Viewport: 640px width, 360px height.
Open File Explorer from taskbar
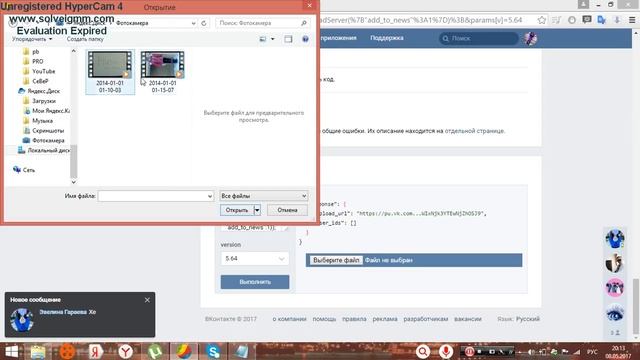[38, 351]
